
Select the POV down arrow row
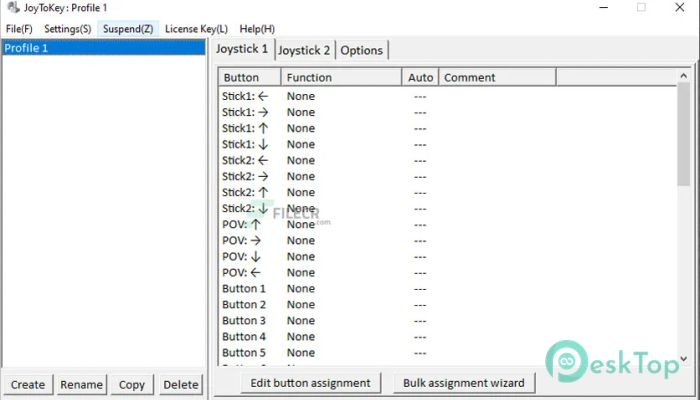click(448, 257)
